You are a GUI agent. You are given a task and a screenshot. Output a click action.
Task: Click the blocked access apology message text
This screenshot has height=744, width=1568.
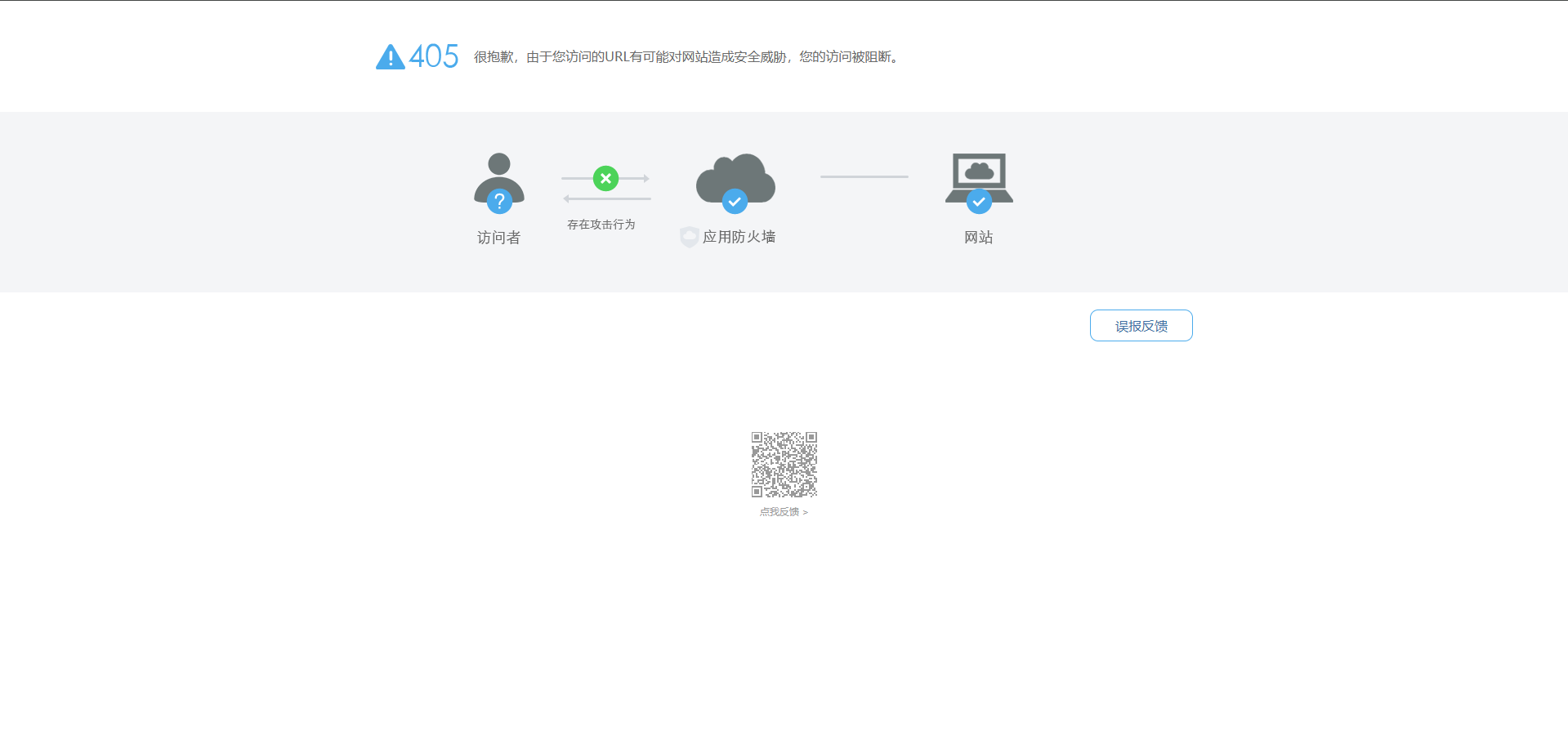pyautogui.click(x=688, y=57)
